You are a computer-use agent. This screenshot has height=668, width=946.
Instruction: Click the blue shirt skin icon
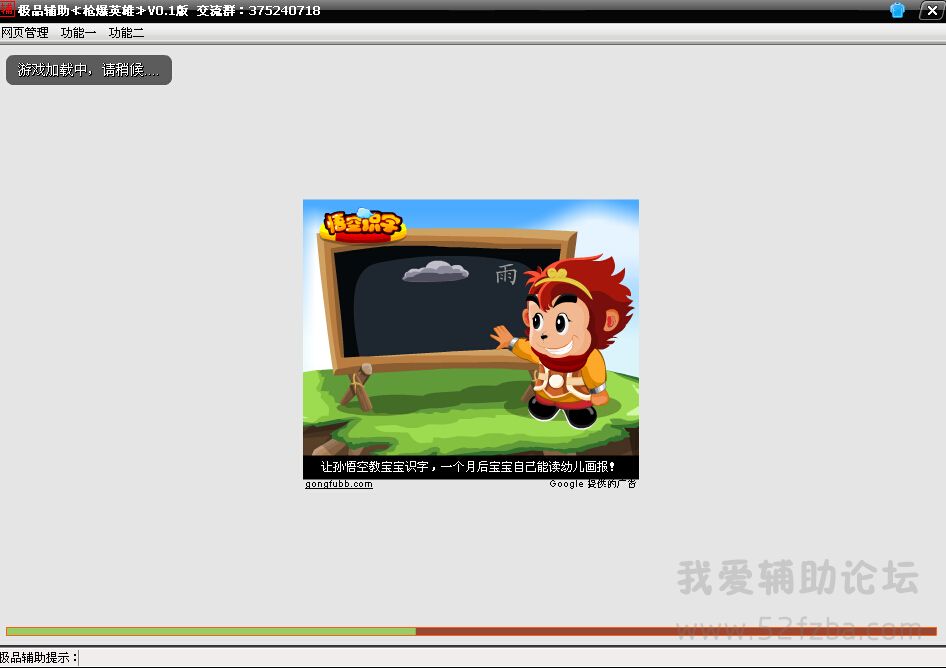pyautogui.click(x=897, y=10)
